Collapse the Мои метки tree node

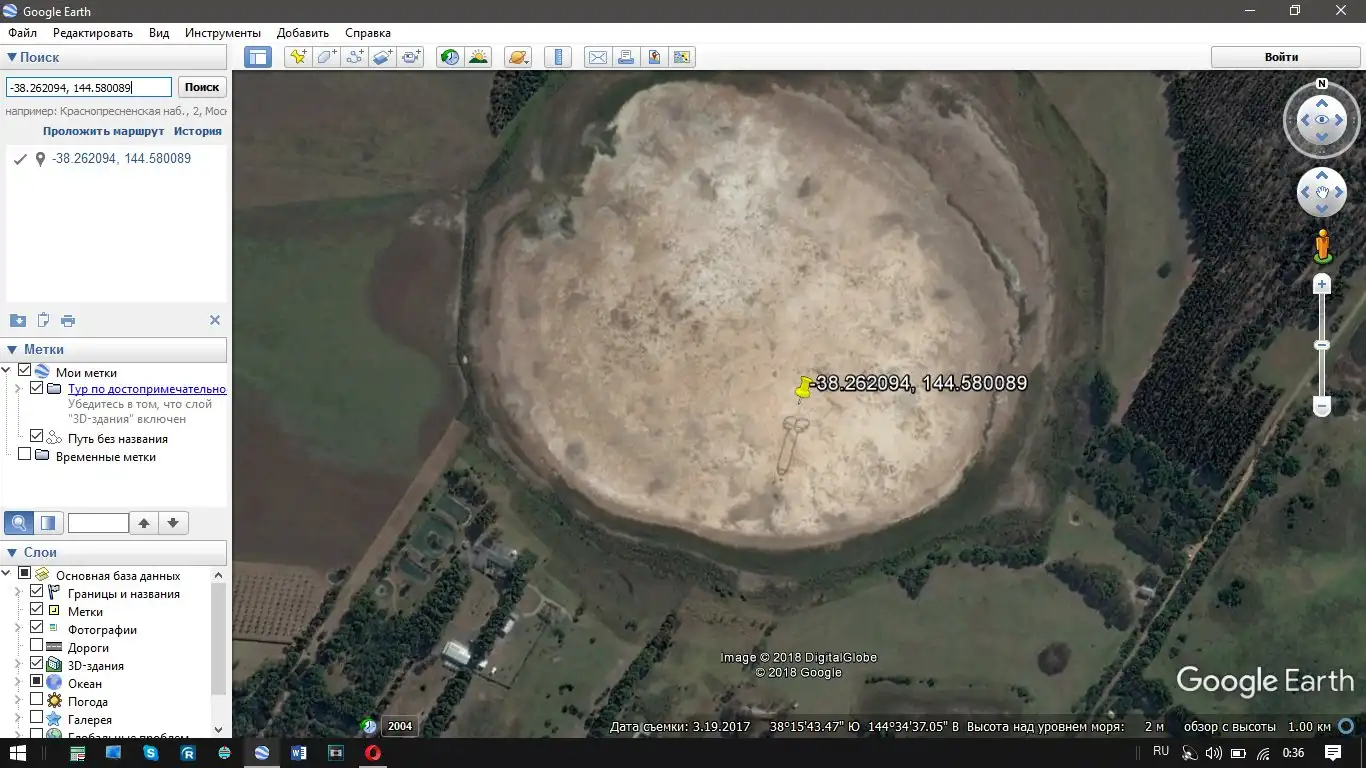pos(8,372)
